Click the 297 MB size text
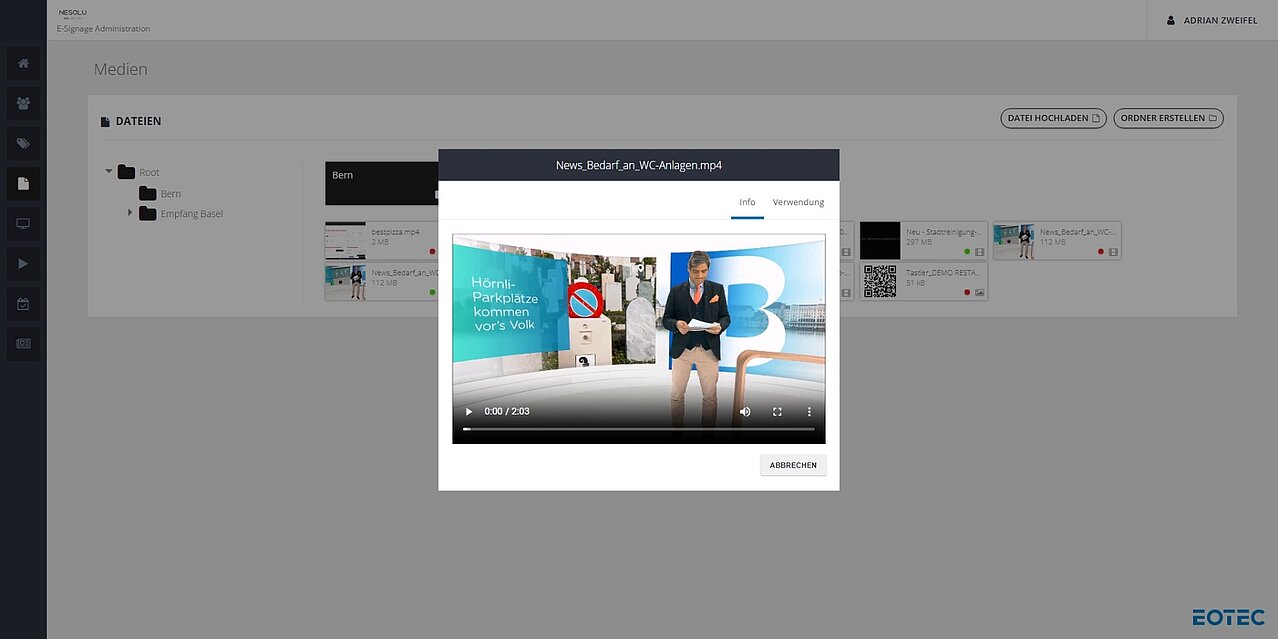 [919, 242]
